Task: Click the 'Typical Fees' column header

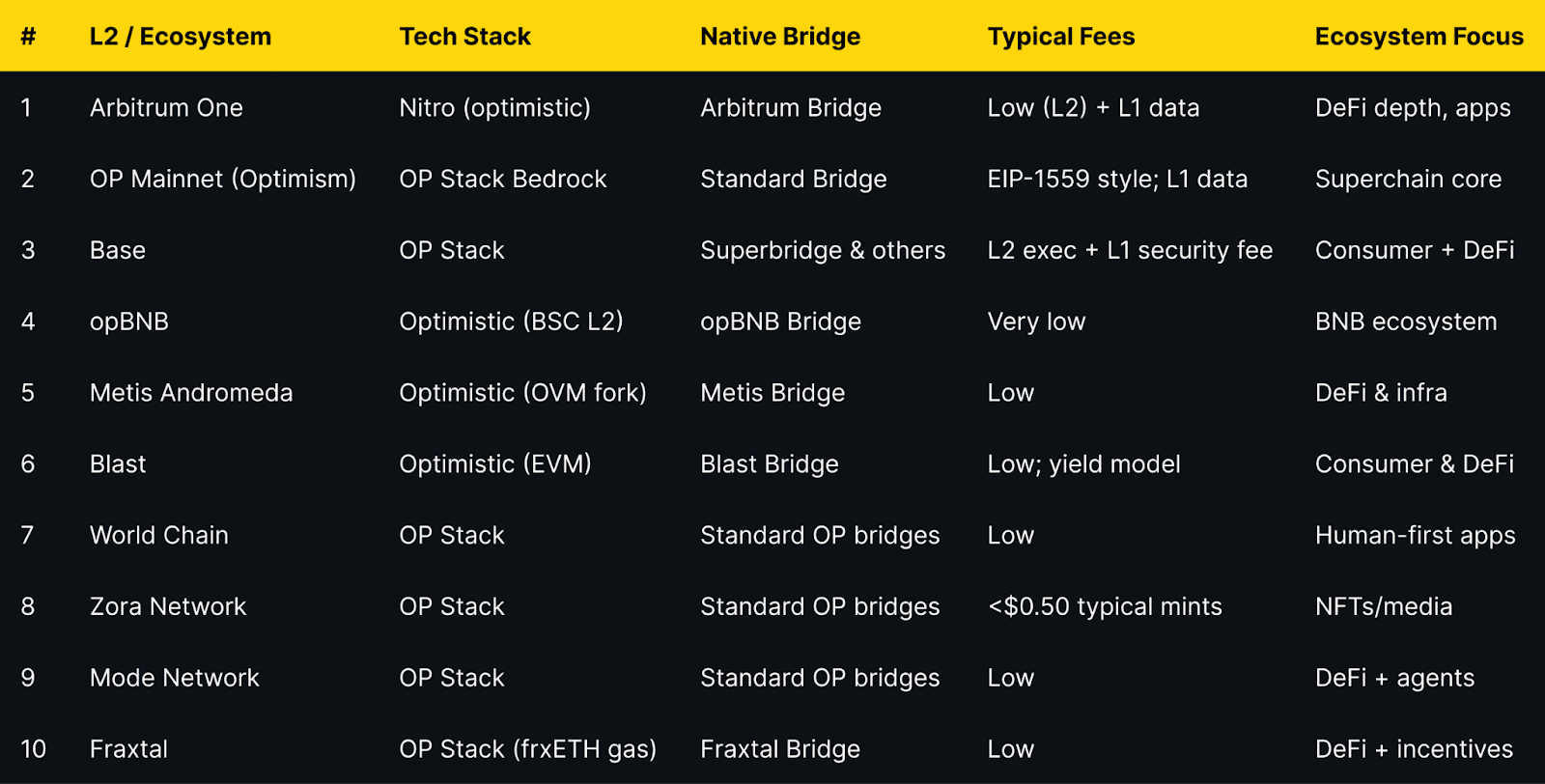Action: 1060,37
